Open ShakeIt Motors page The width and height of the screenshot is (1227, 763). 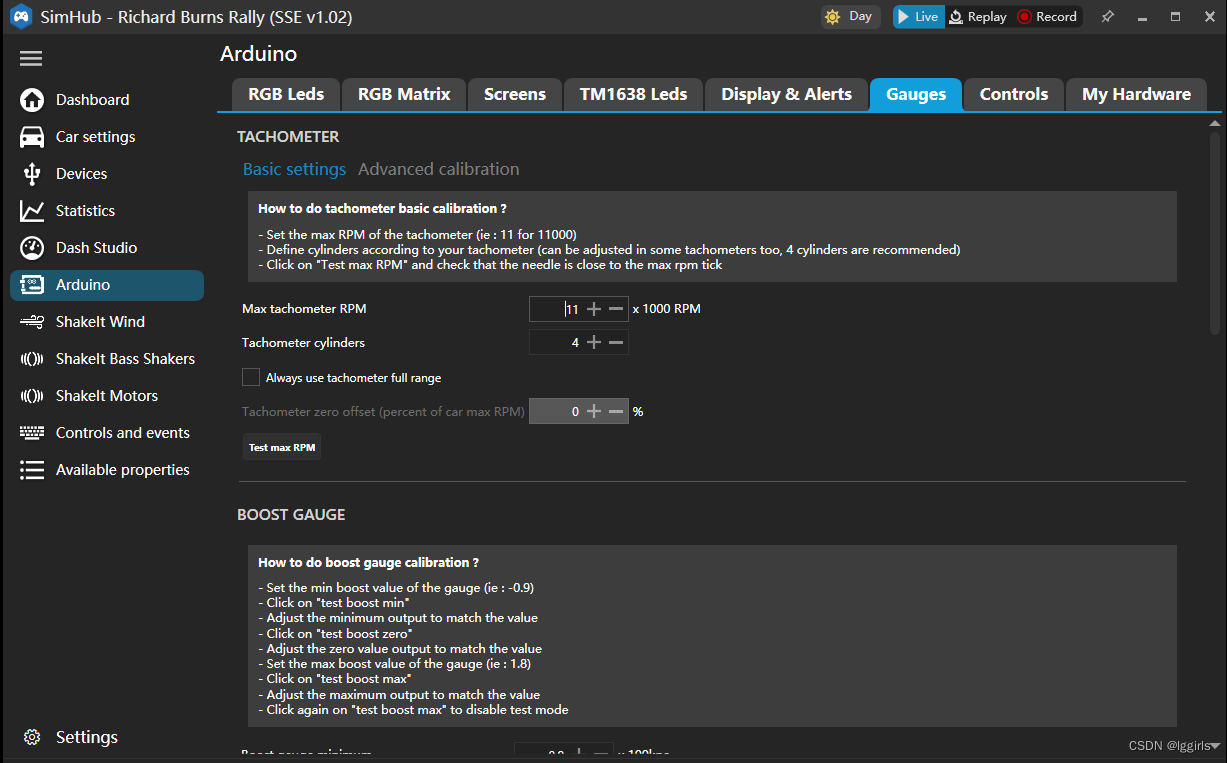pos(107,396)
